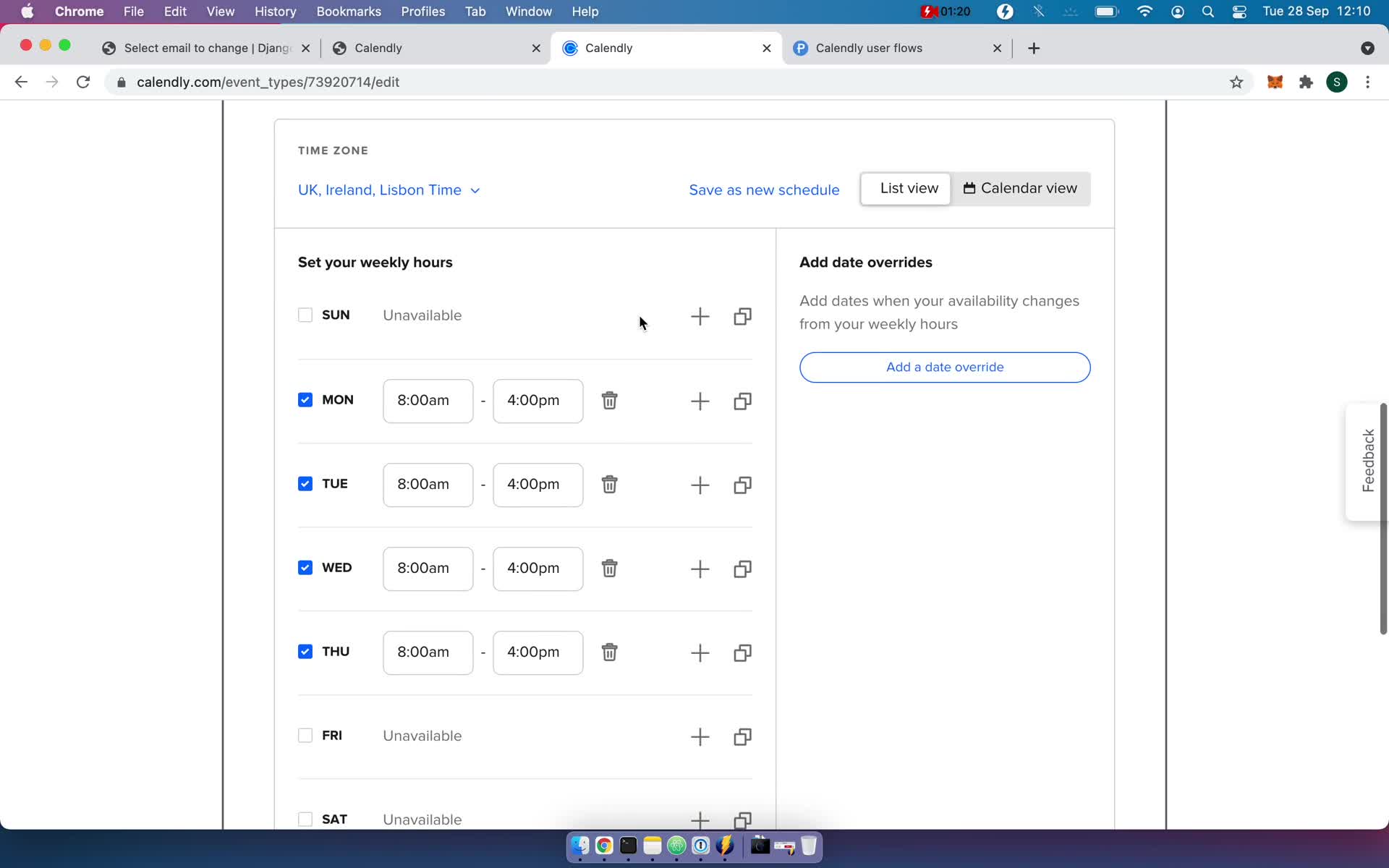
Task: Click the copy icon next to Monday
Action: pyautogui.click(x=742, y=400)
